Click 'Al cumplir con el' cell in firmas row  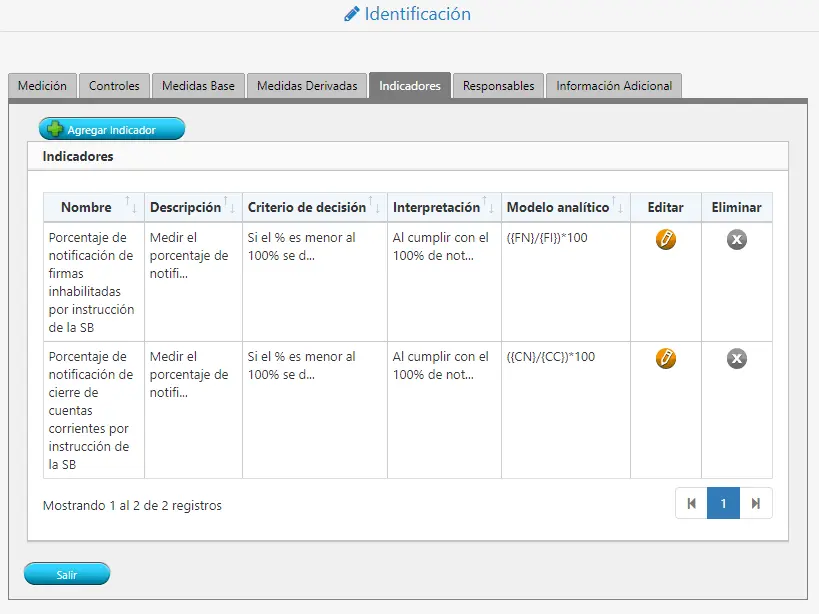tap(444, 282)
